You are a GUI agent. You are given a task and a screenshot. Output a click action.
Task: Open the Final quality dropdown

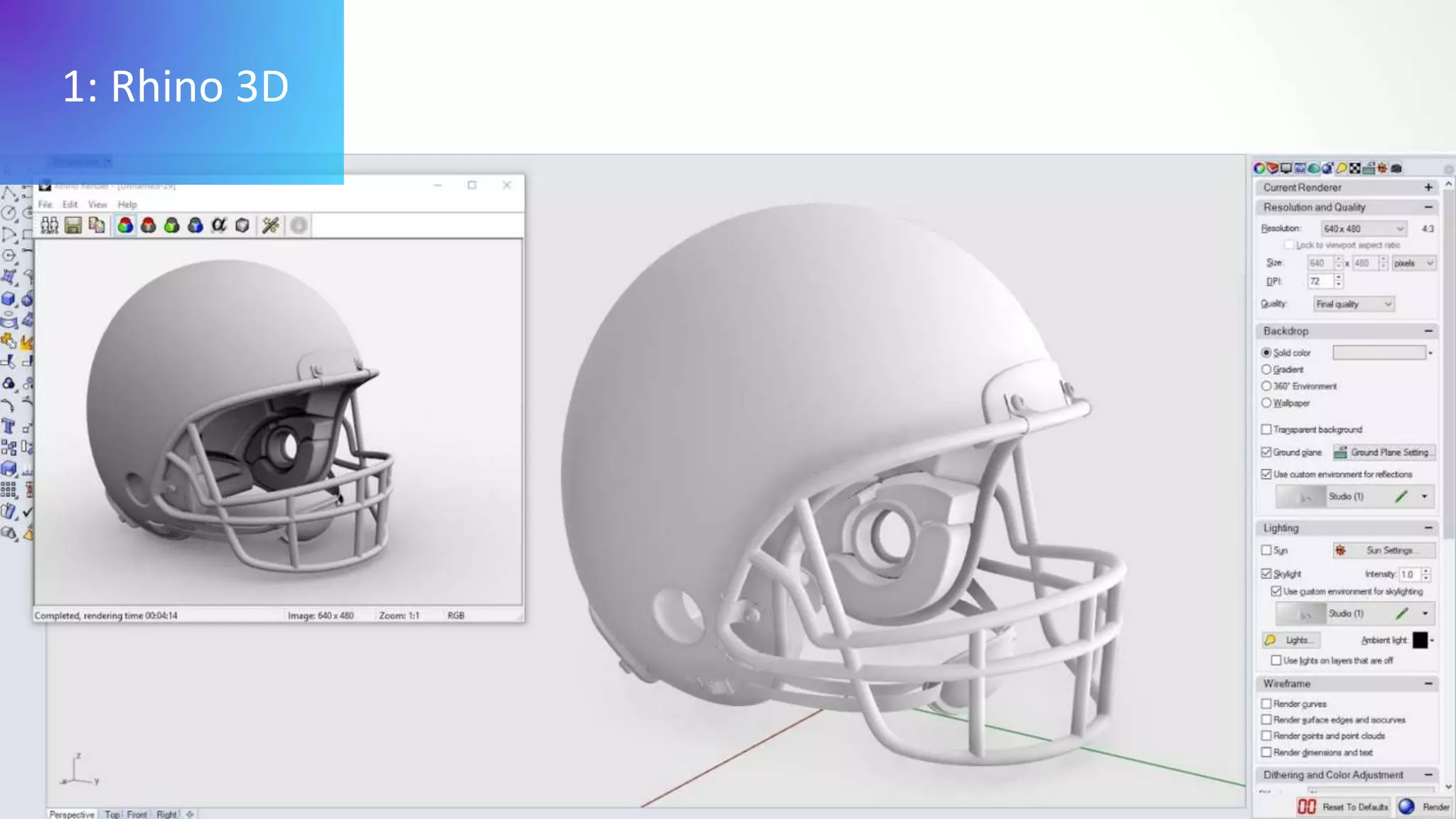[x=1354, y=304]
